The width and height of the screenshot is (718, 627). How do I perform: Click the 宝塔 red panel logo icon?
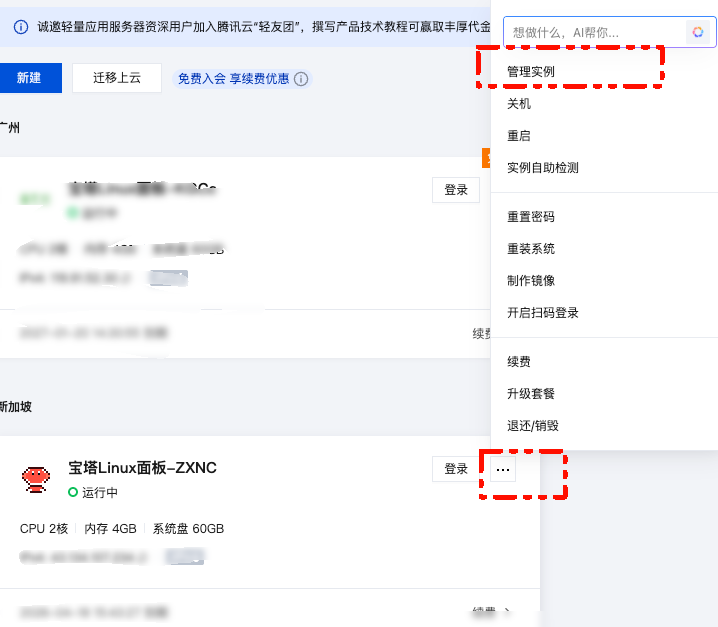click(x=36, y=480)
